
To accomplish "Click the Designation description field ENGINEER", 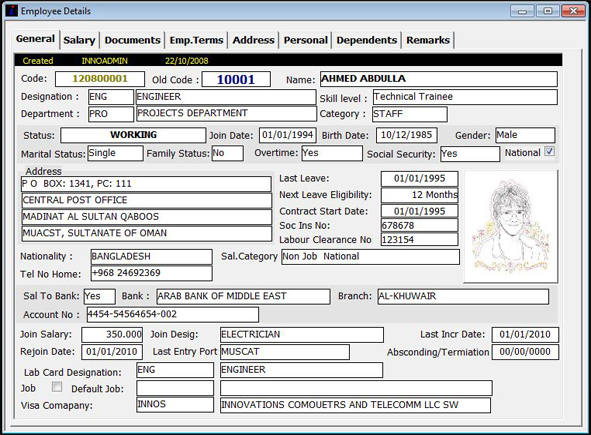I will coord(226,97).
